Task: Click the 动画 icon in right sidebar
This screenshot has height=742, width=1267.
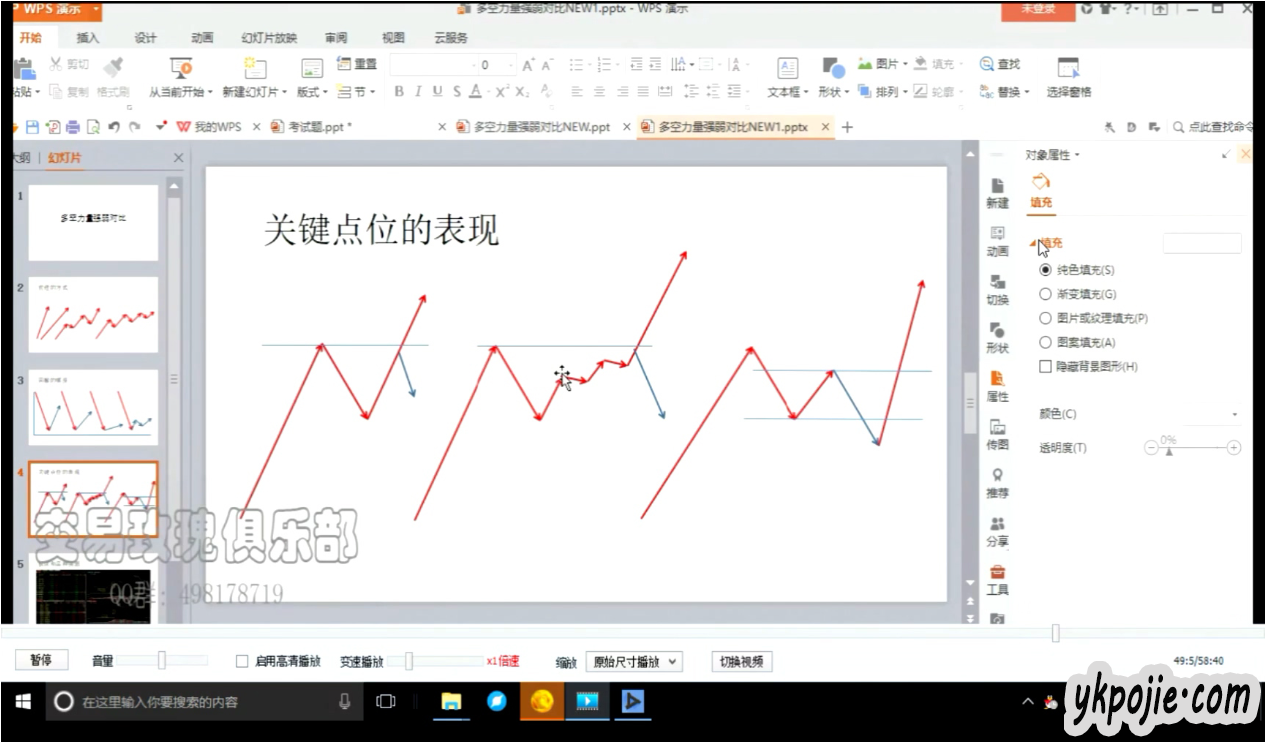Action: tap(997, 240)
